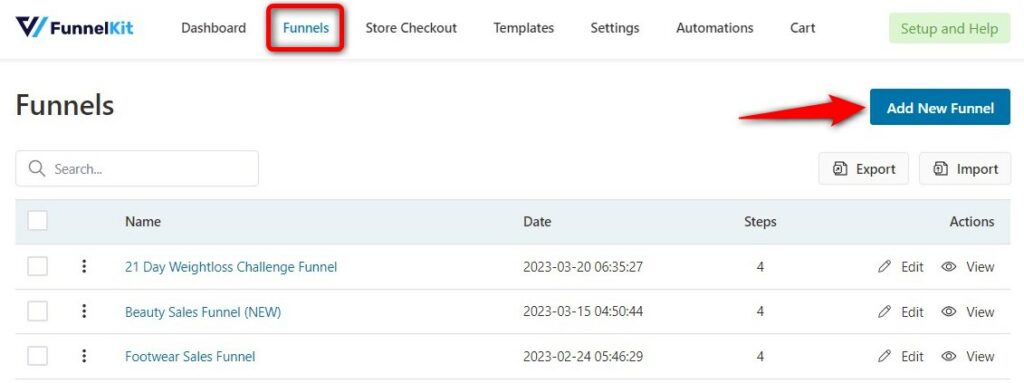This screenshot has width=1024, height=383.
Task: Go to the Automations tab
Action: point(714,28)
